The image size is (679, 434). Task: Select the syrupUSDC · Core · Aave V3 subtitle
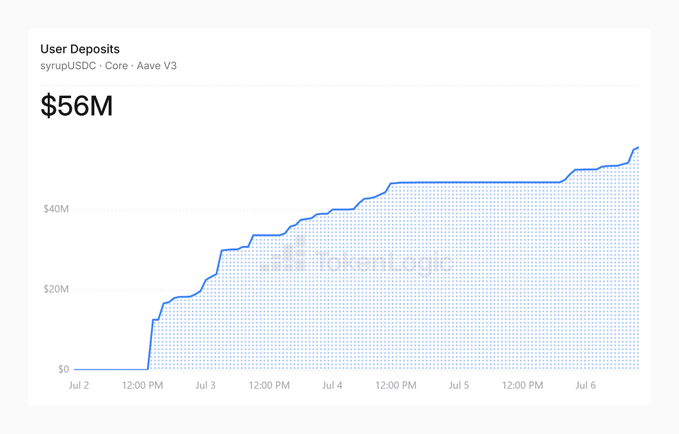click(108, 66)
